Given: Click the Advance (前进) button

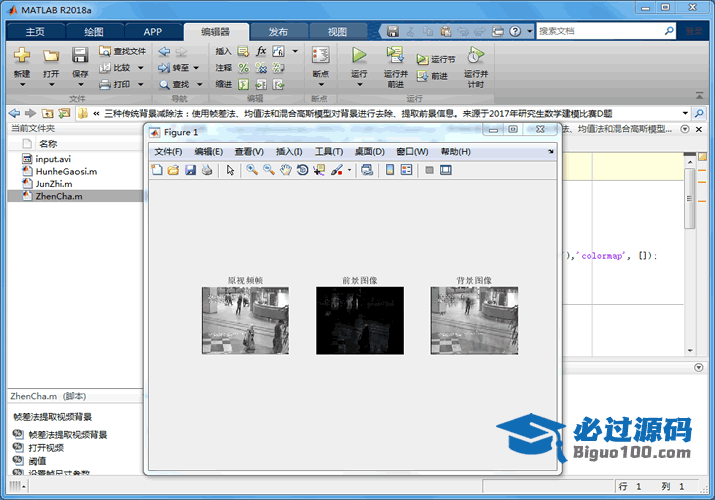Looking at the screenshot, I should tap(432, 76).
